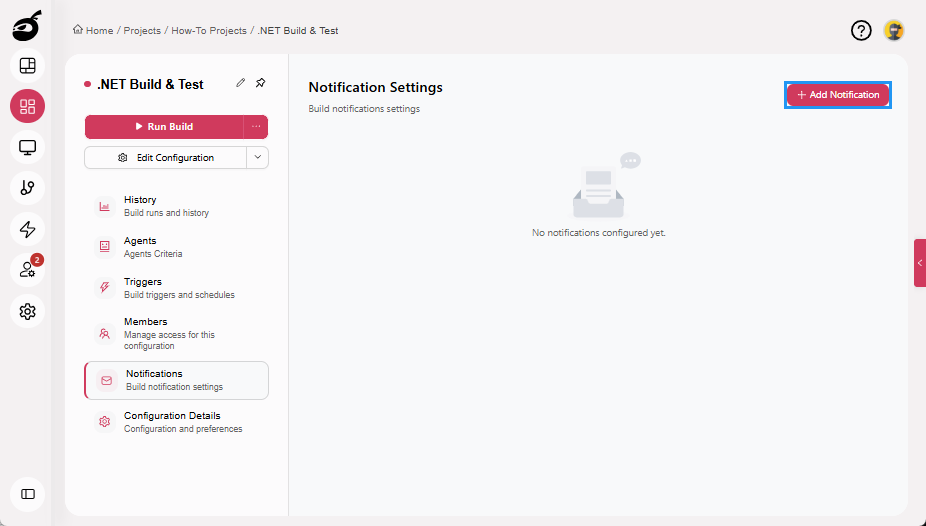This screenshot has width=926, height=526.
Task: Open the History menu item
Action: (x=177, y=206)
